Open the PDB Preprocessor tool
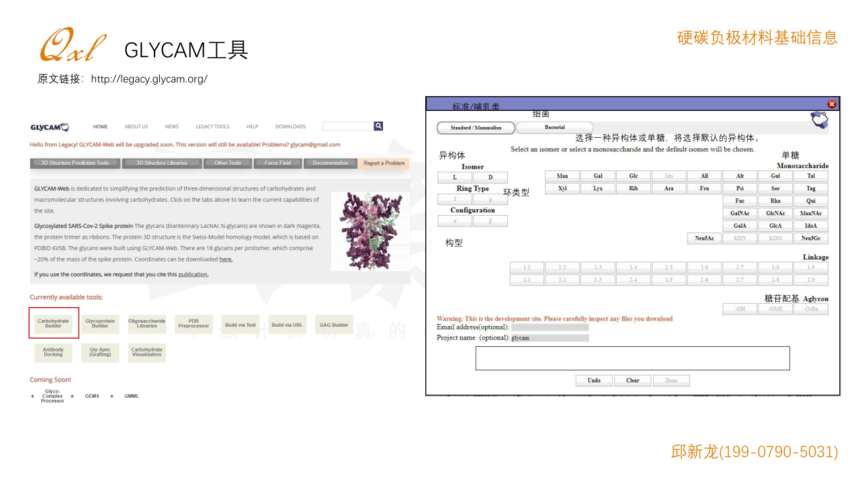 click(193, 323)
